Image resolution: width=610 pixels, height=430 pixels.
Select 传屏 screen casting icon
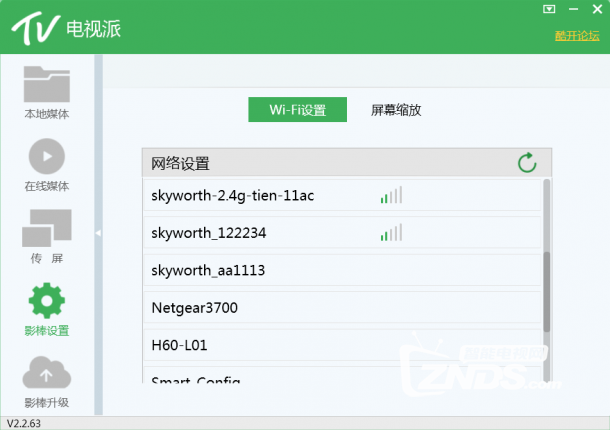coord(47,228)
